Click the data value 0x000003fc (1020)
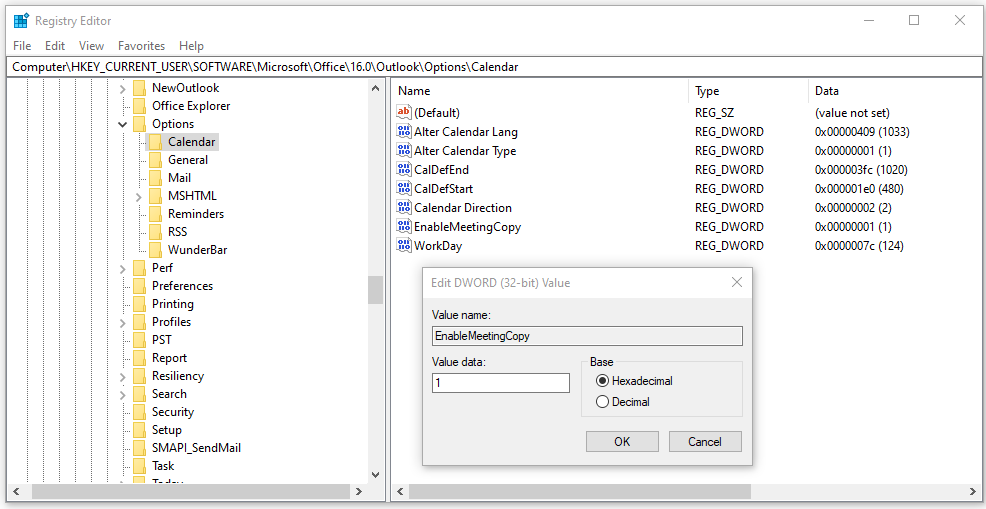 click(x=861, y=170)
